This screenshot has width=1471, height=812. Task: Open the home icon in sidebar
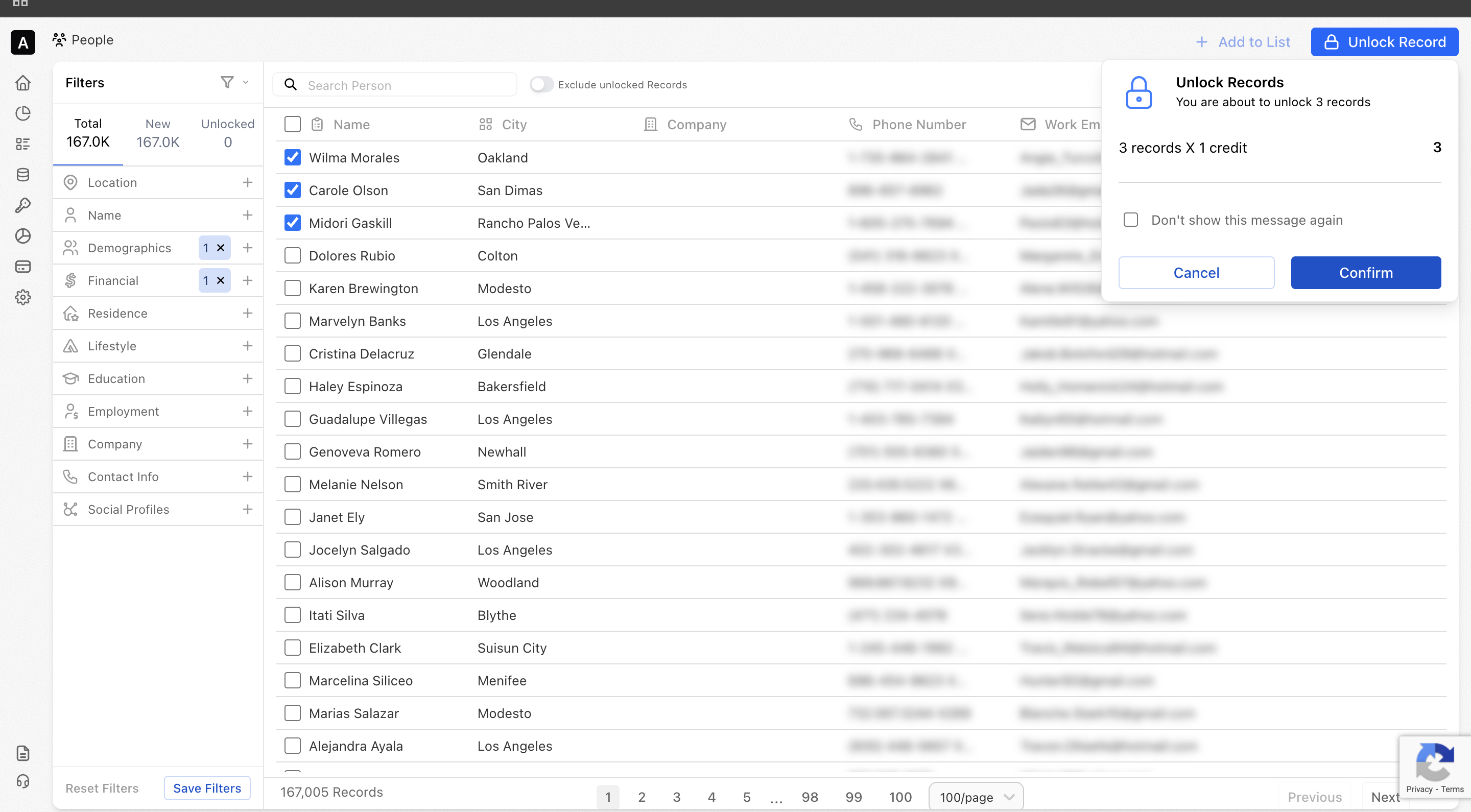23,83
